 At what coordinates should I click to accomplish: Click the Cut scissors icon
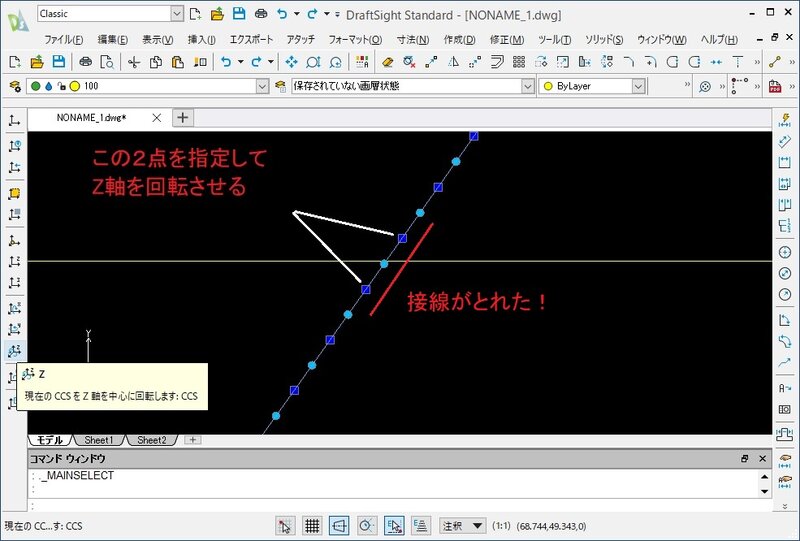click(134, 62)
